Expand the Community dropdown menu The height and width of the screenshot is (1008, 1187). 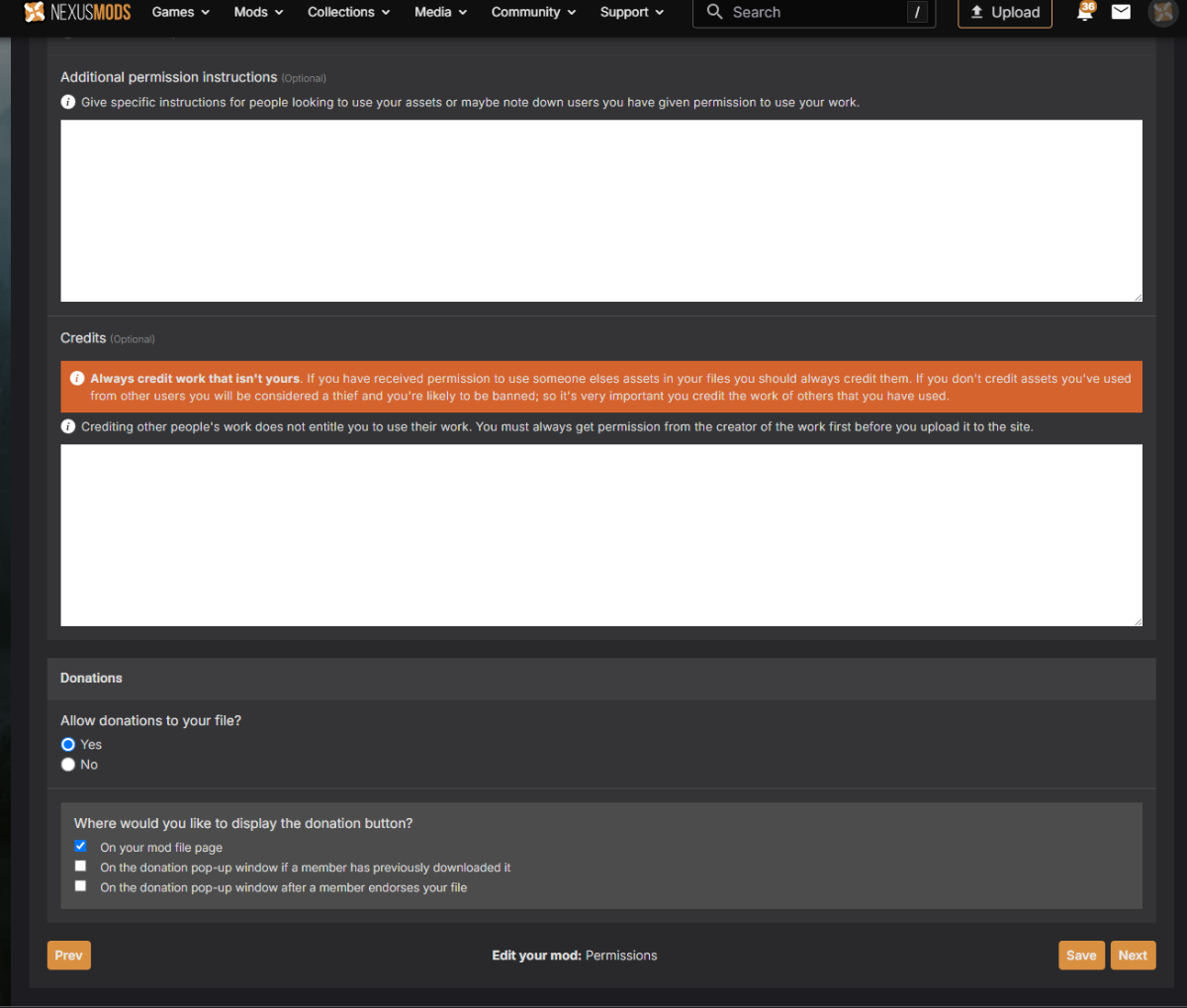534,12
